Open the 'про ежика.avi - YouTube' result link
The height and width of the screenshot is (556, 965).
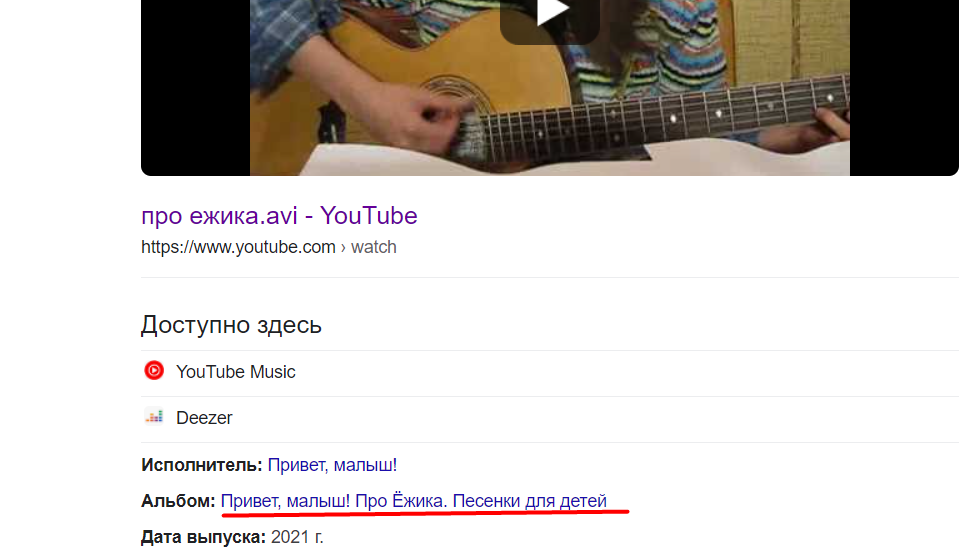click(279, 216)
